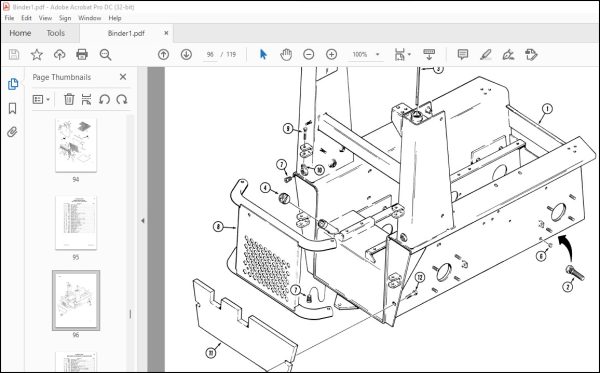Viewport: 600px width, 373px height.
Task: Add bookmark star icon in toolbar
Action: point(37,55)
